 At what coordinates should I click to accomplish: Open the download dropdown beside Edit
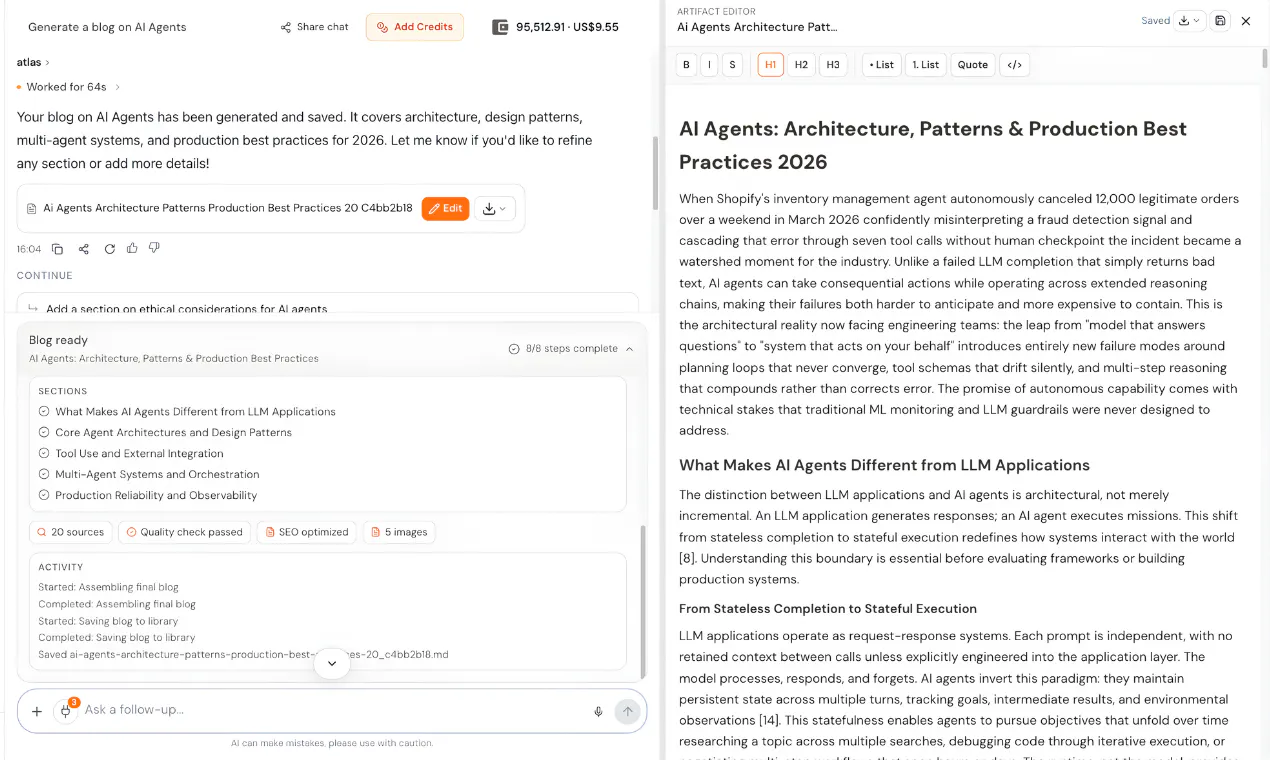click(x=494, y=208)
